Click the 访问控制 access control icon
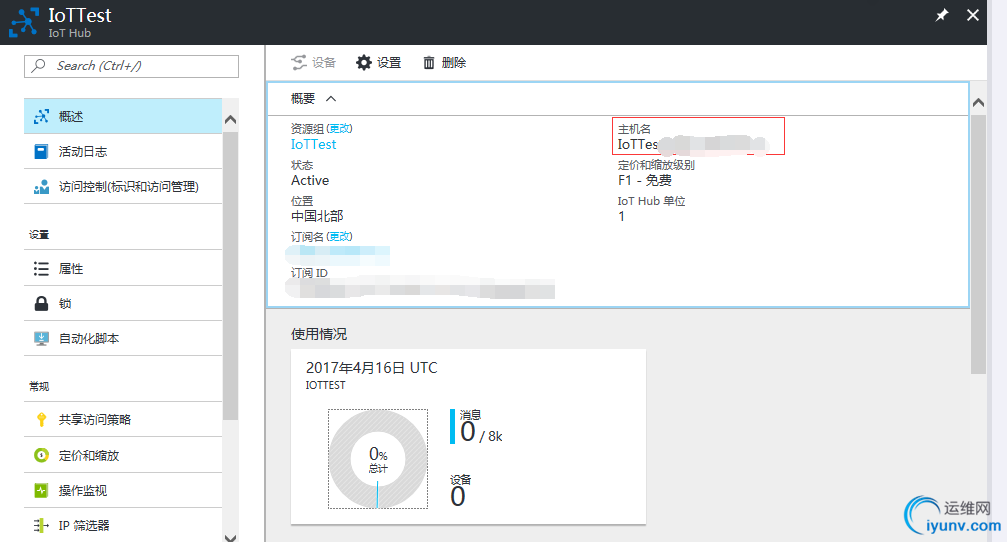Image resolution: width=1007 pixels, height=542 pixels. [41, 187]
